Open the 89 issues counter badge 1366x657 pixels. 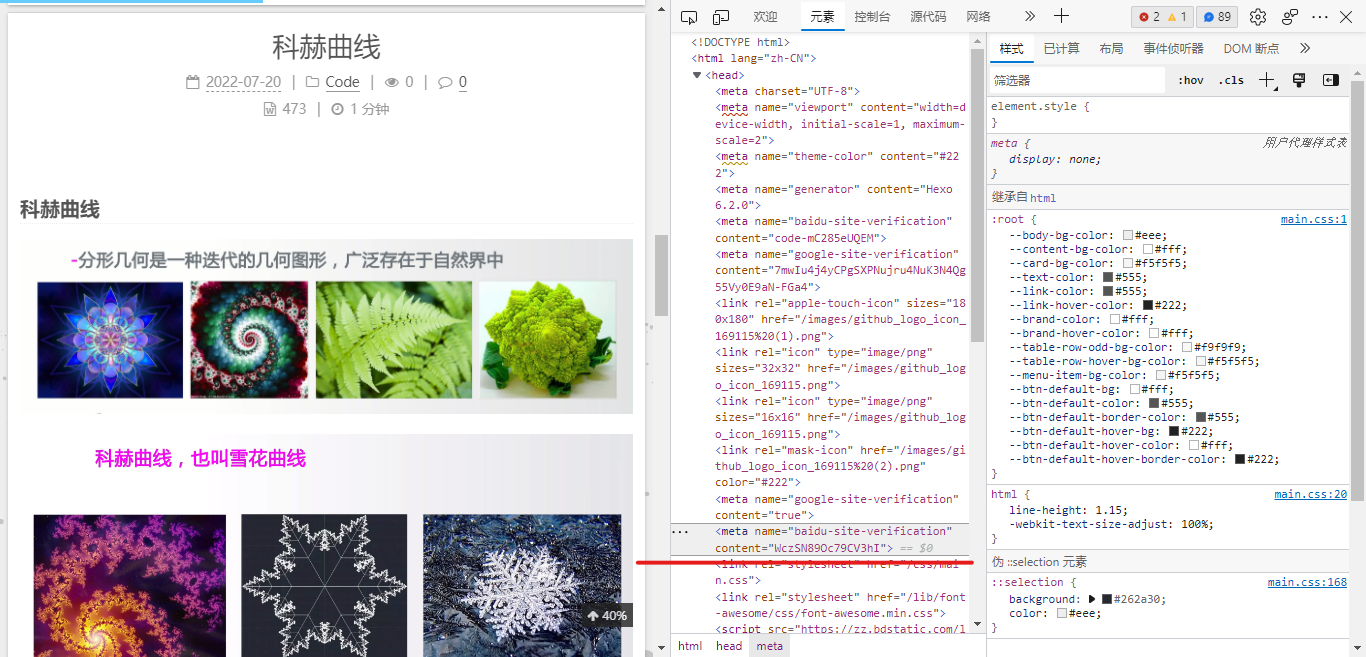click(1217, 17)
